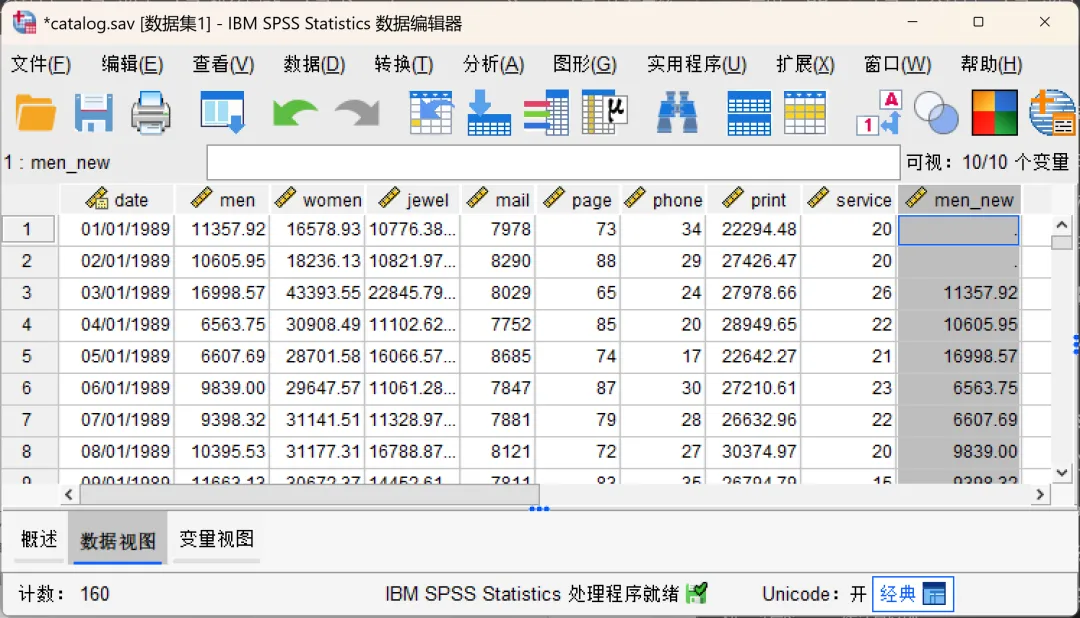Go to case toolbar icon
The width and height of the screenshot is (1080, 618).
(431, 112)
